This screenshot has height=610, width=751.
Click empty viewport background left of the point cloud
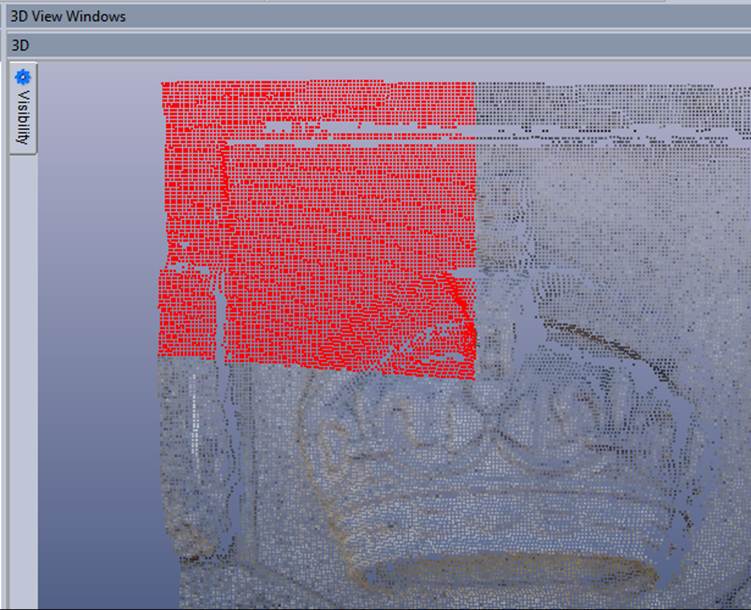(95, 350)
